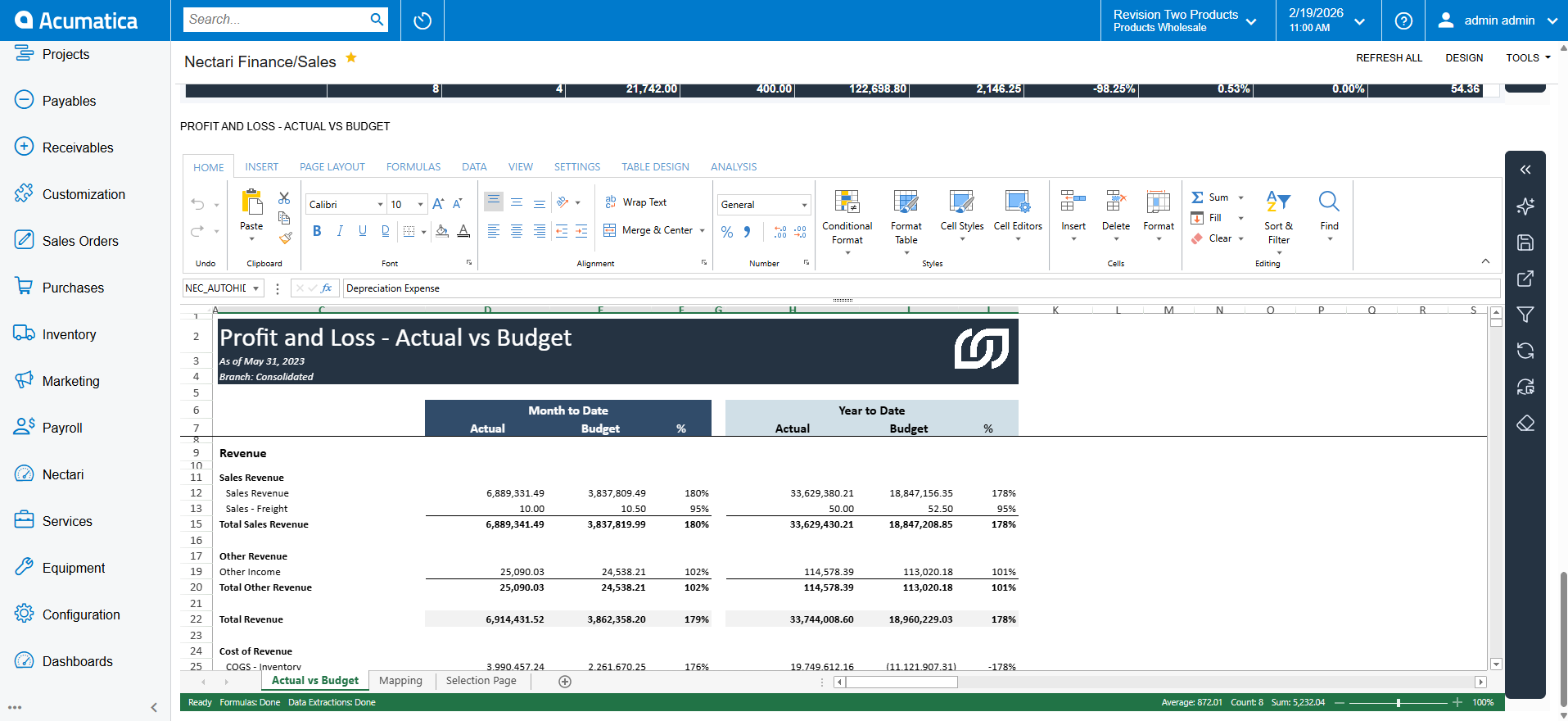1568x721 pixels.
Task: Click the eraser icon in right sidebar
Action: click(x=1525, y=424)
